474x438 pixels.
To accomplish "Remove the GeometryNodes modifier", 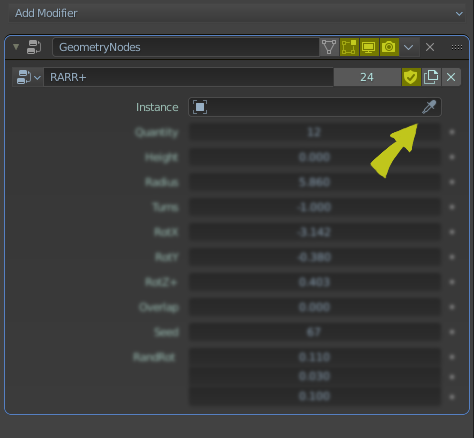I will pyautogui.click(x=430, y=47).
